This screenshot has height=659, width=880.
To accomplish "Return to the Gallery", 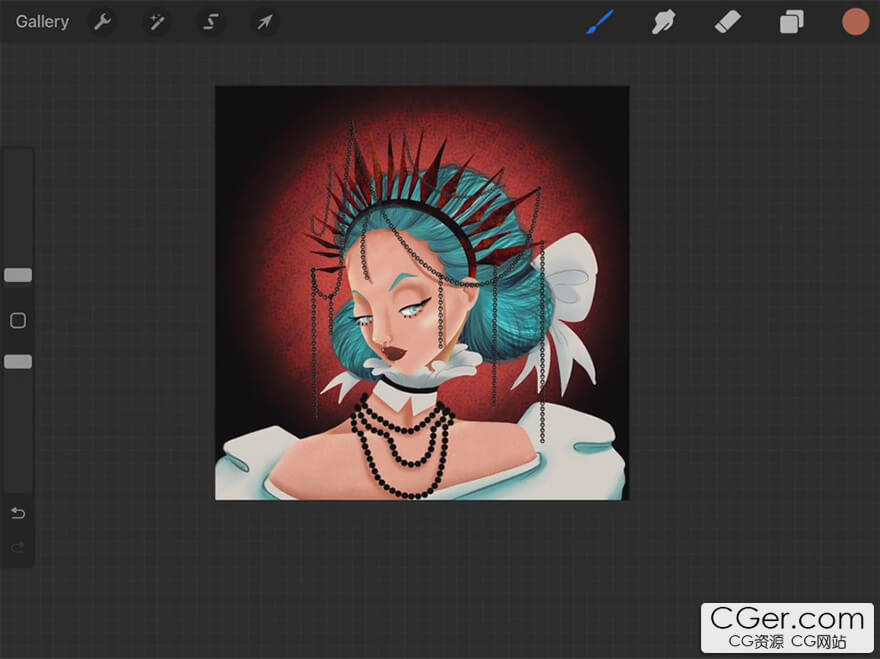I will [x=42, y=22].
